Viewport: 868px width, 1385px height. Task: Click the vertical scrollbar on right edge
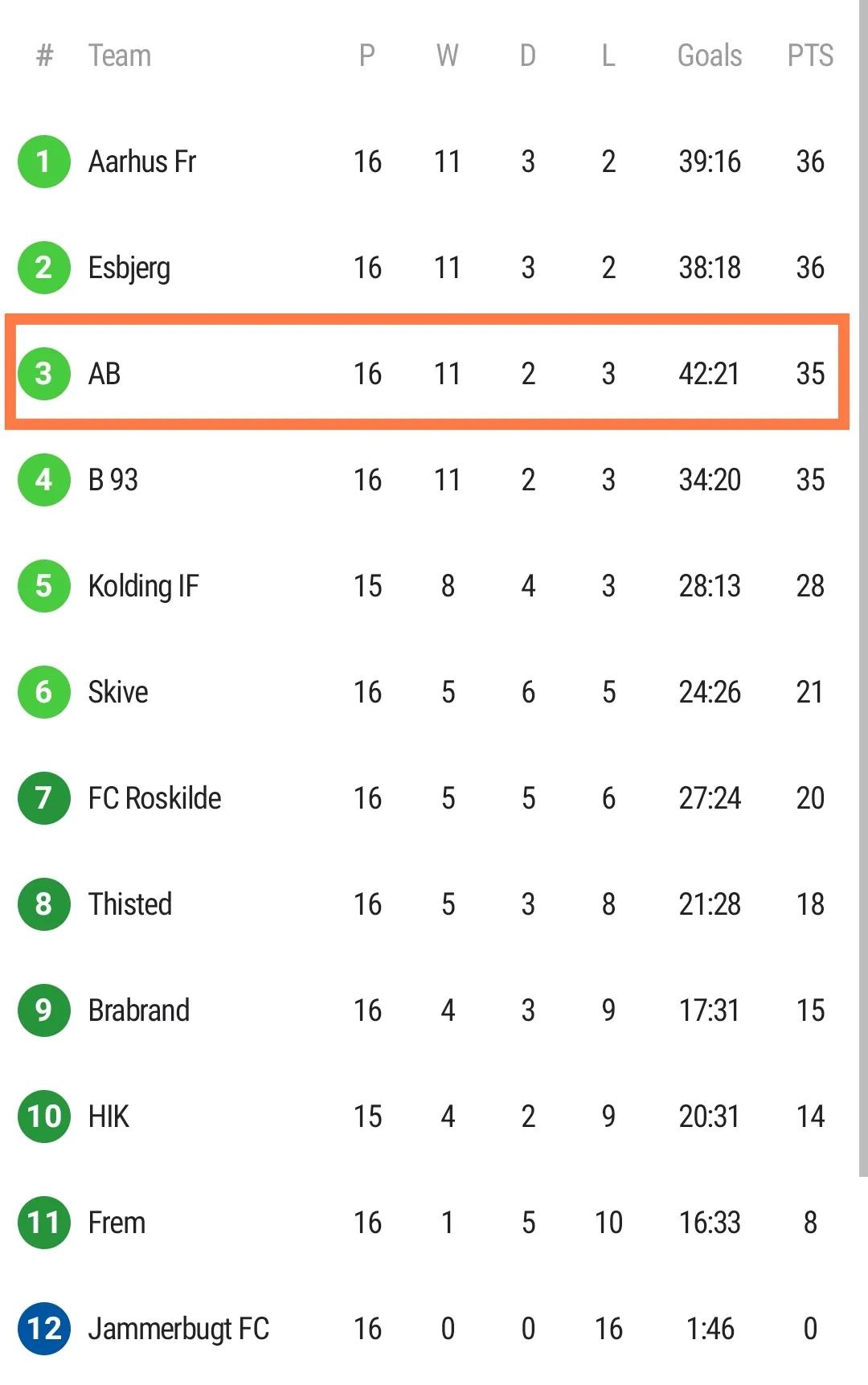click(862, 587)
